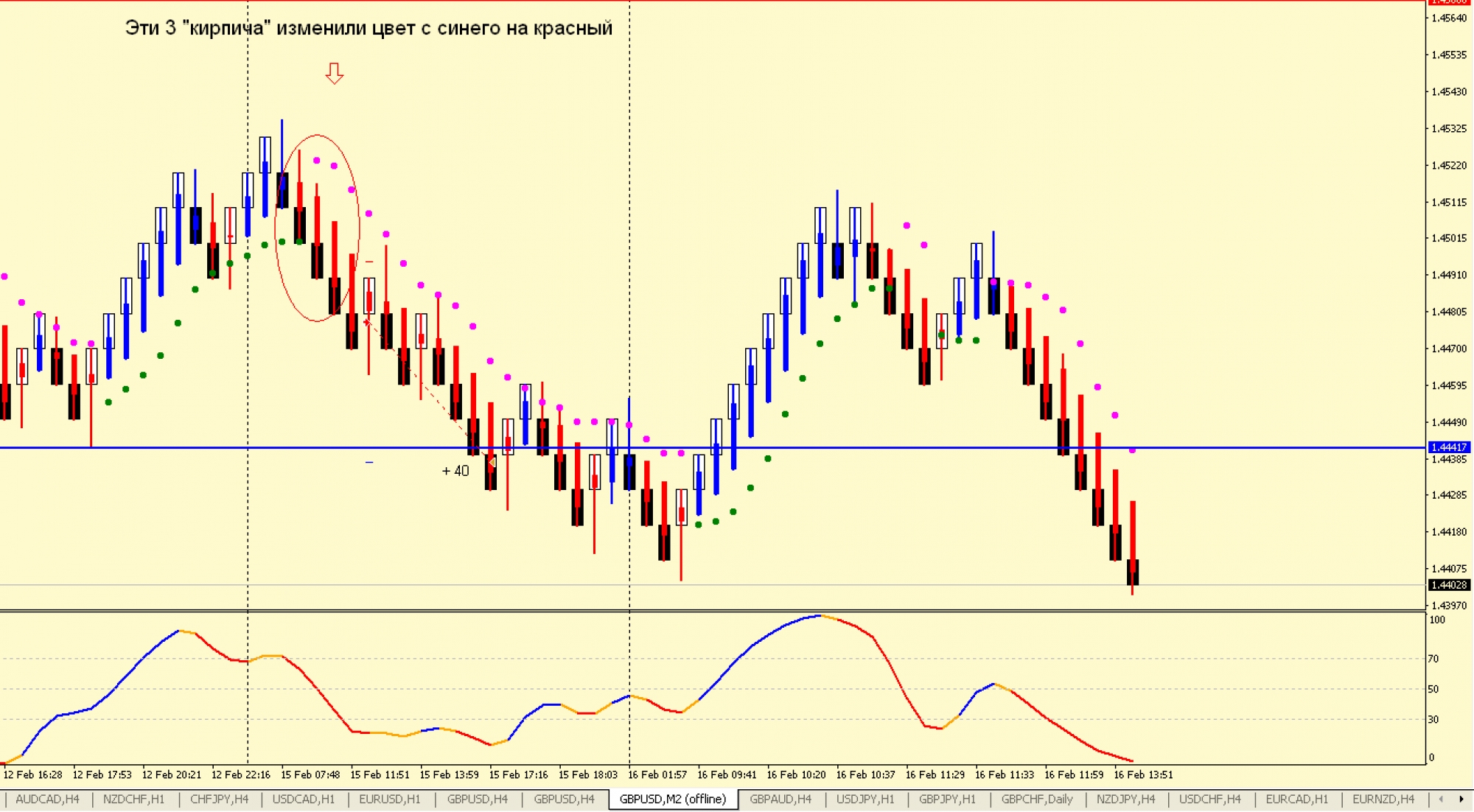Click the GBPUSD,M2 (offline) active tab
1474x812 pixels.
672,799
